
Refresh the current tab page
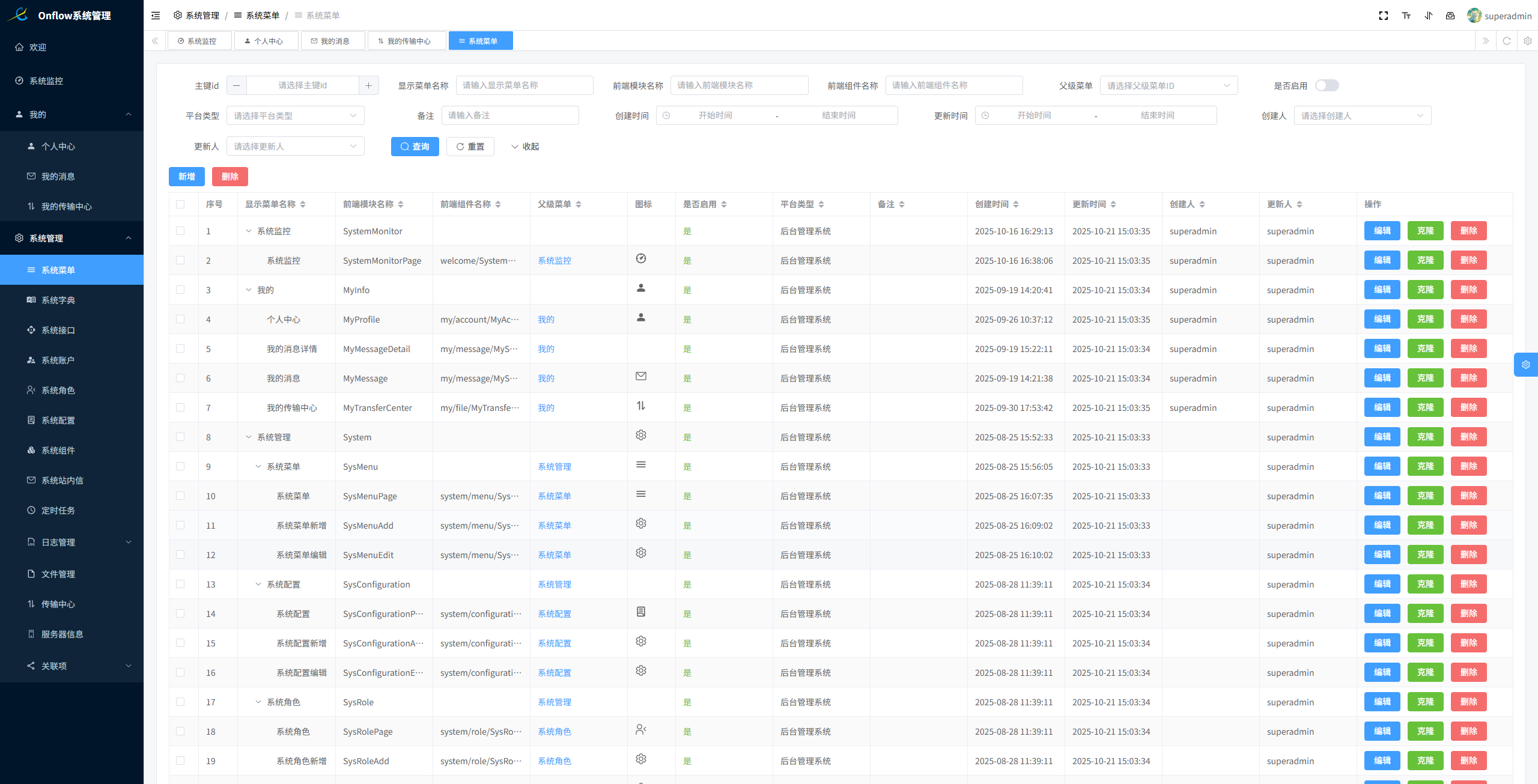tap(1506, 41)
